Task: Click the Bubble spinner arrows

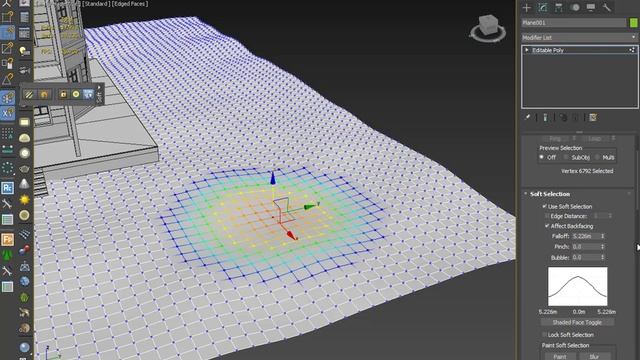Action: point(602,257)
